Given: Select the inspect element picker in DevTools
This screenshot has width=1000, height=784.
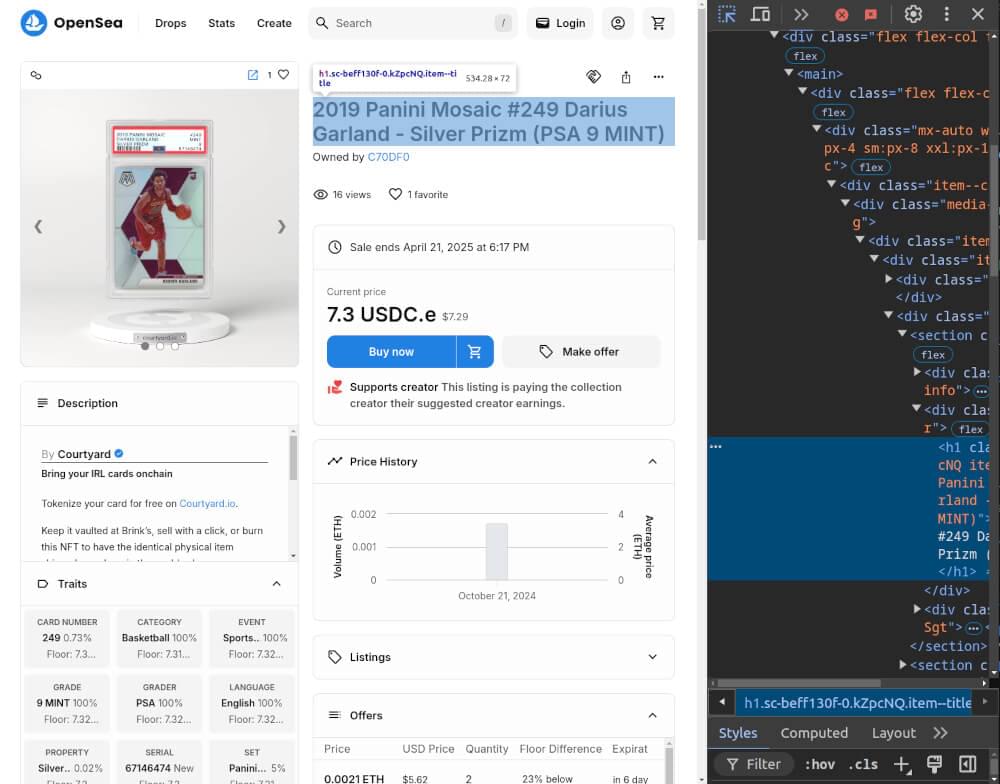Looking at the screenshot, I should tap(727, 15).
